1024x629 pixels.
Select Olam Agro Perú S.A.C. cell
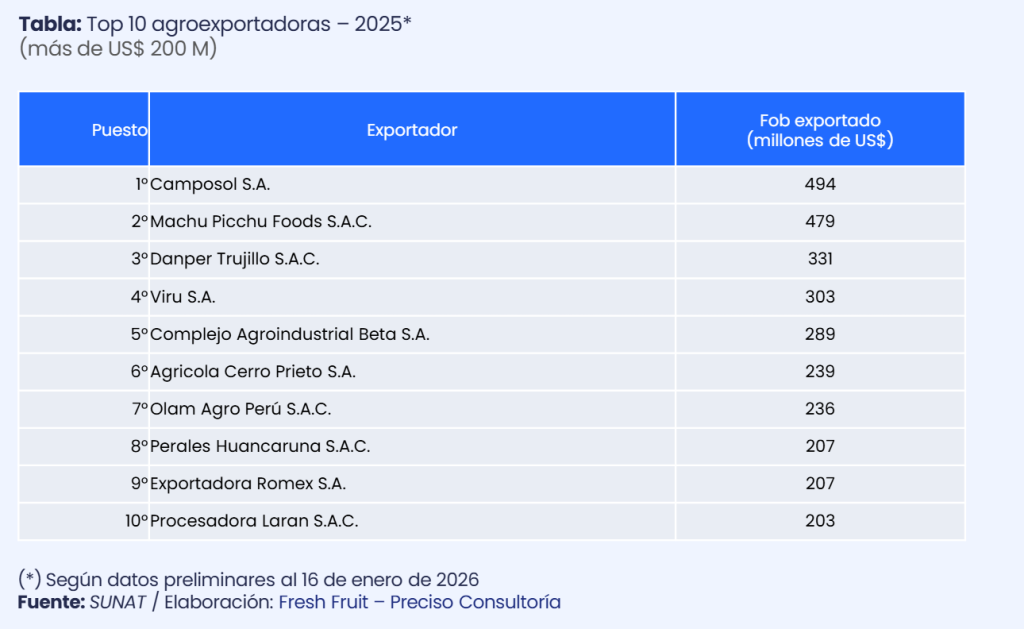click(240, 409)
